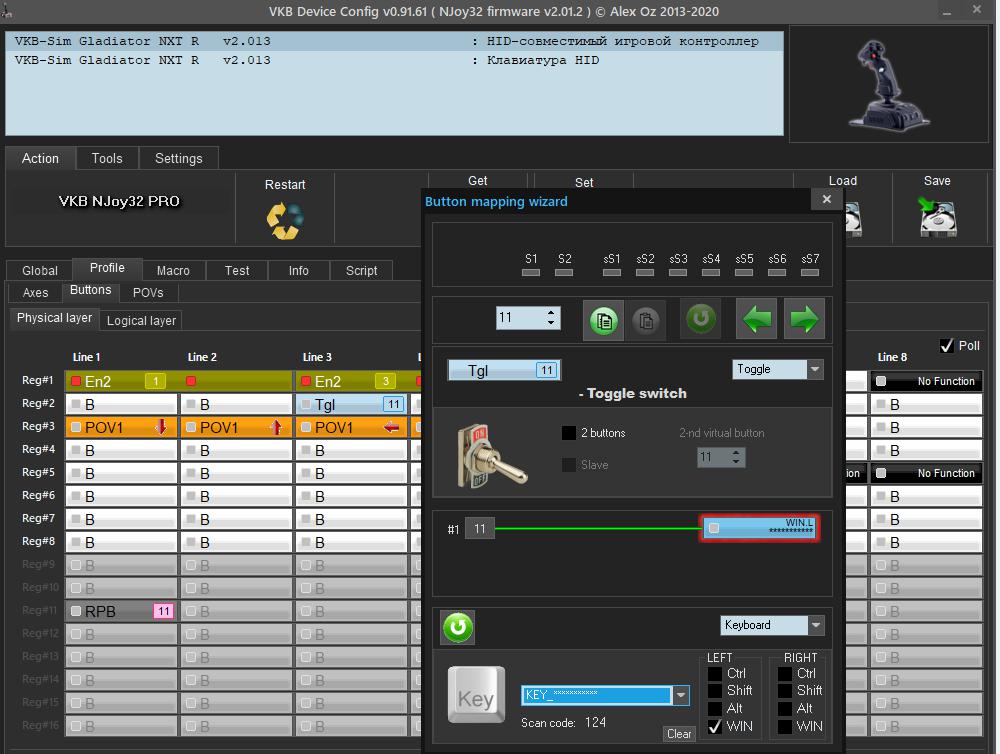Viewport: 1000px width, 754px height.
Task: Click the large Key keycap icon
Action: [x=476, y=695]
